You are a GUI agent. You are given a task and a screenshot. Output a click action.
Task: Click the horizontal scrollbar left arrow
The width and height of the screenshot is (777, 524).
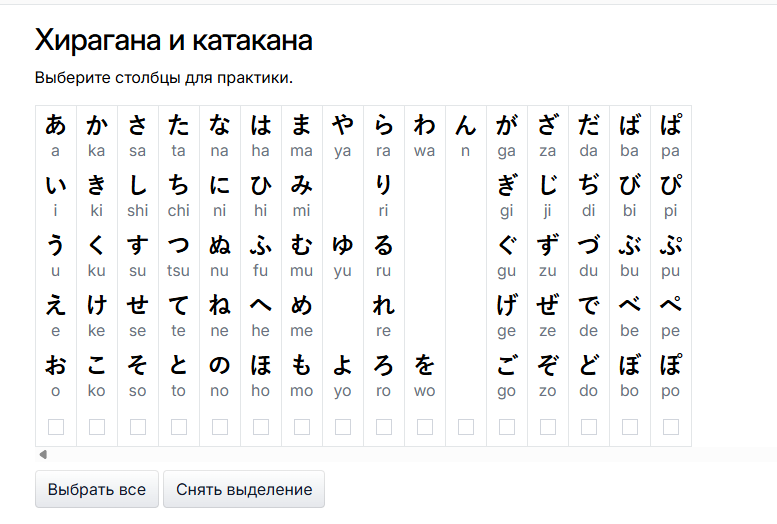[x=42, y=455]
